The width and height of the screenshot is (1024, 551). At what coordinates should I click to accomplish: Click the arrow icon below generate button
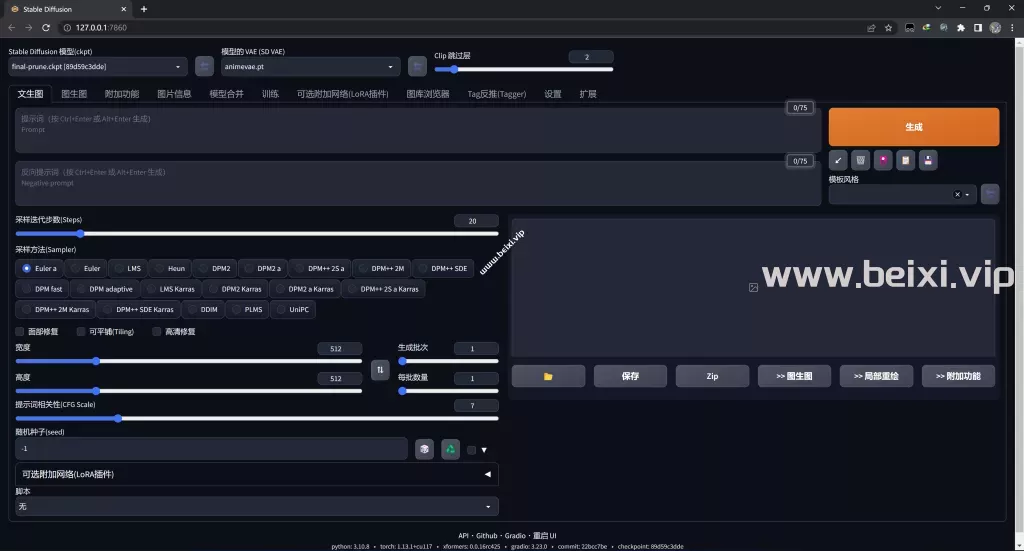(x=838, y=160)
